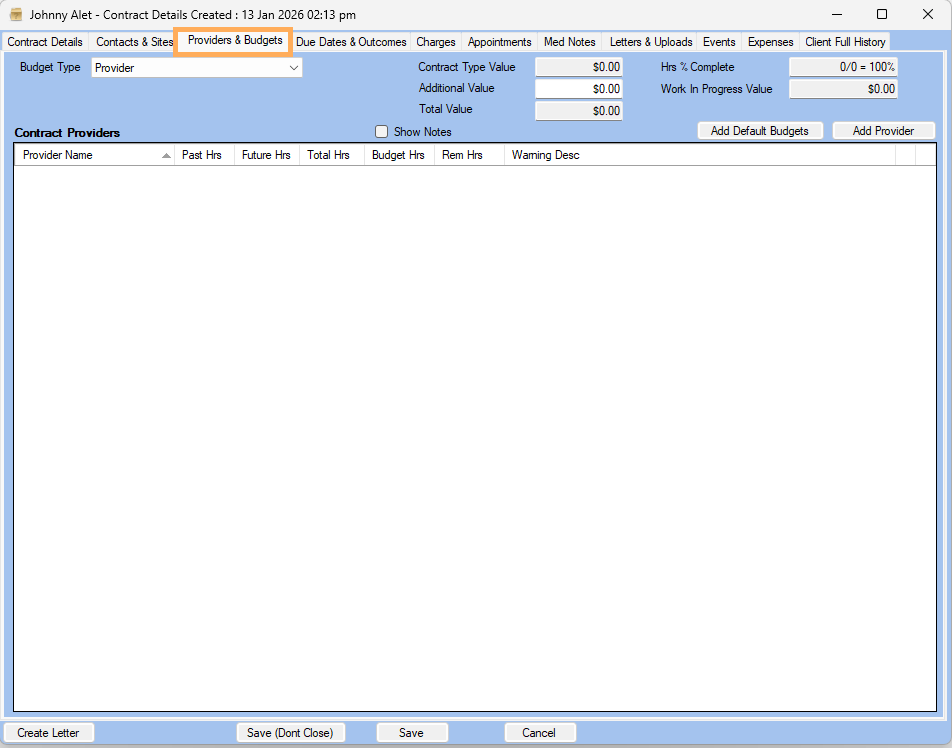The height and width of the screenshot is (748, 952).
Task: Open the Contacts & Sites tab
Action: point(134,42)
